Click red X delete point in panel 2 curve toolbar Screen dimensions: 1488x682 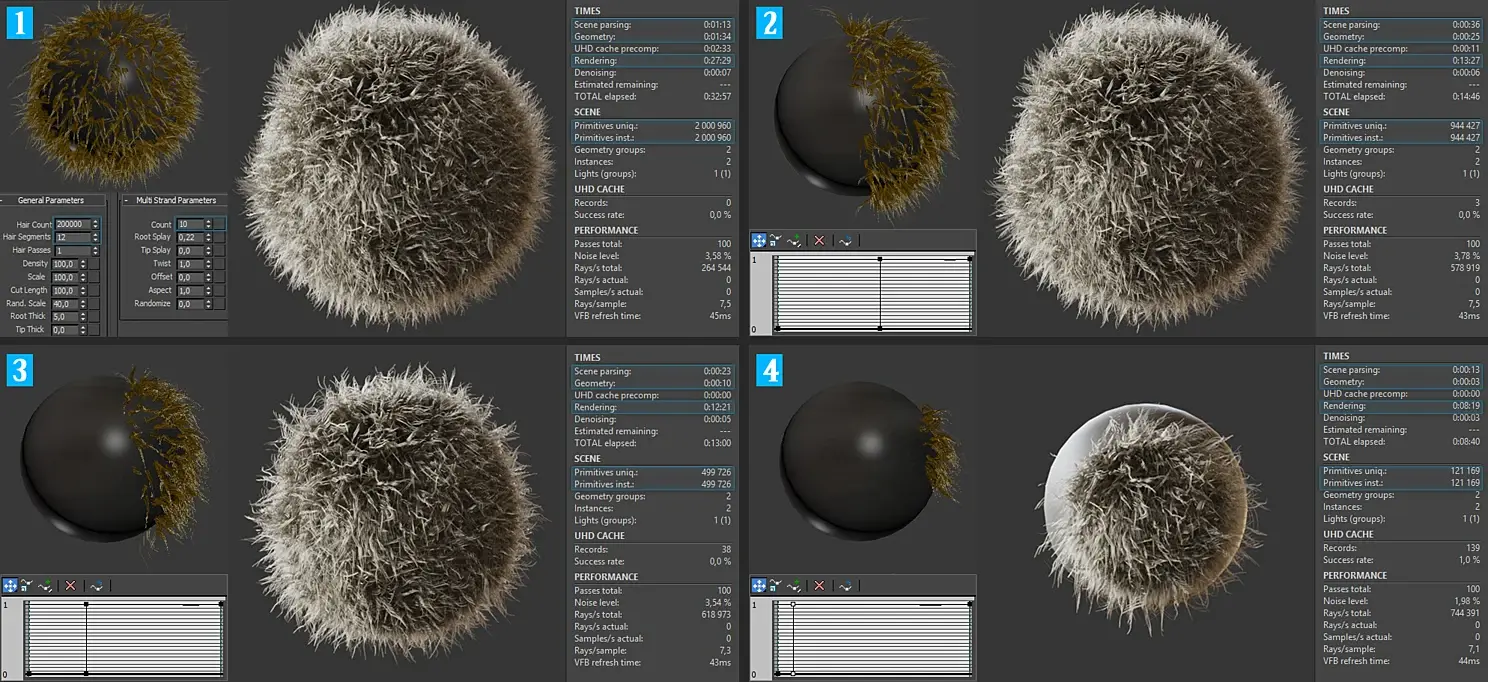pyautogui.click(x=819, y=241)
